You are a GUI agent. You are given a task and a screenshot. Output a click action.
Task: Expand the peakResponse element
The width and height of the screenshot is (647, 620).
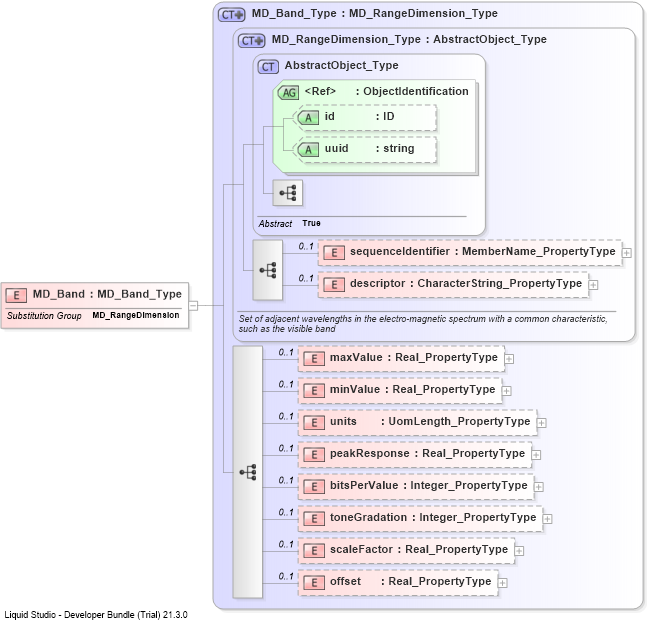click(536, 455)
